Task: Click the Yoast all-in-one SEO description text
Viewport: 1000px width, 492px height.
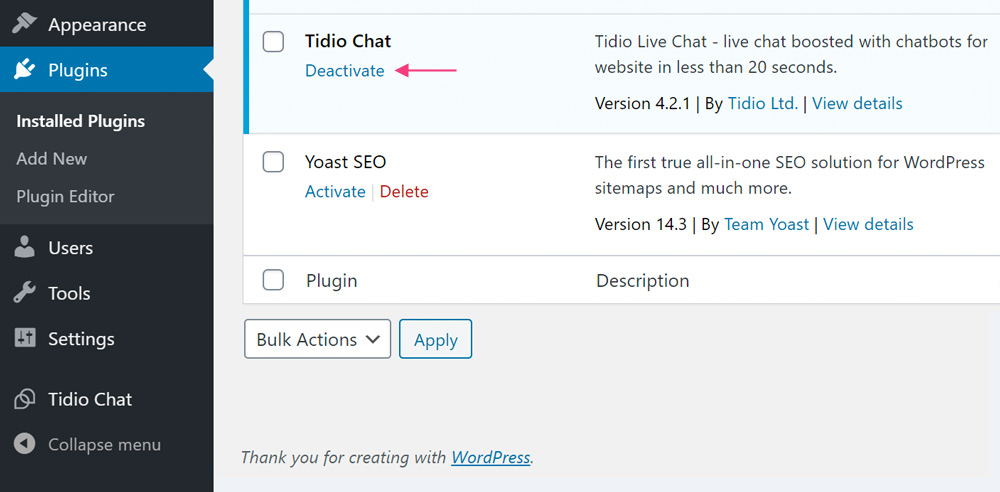Action: tap(790, 175)
